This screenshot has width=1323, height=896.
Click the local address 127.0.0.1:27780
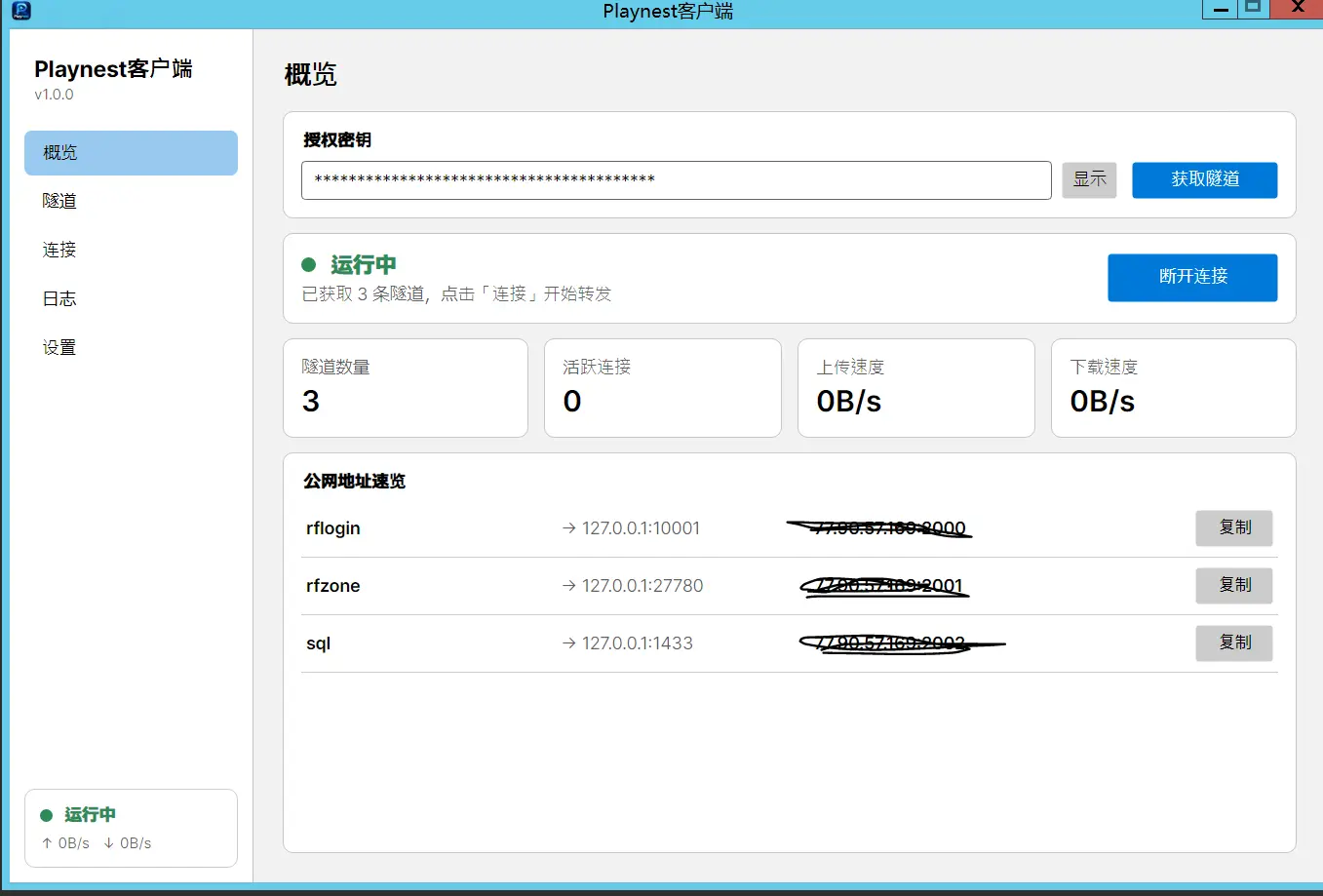click(x=642, y=586)
